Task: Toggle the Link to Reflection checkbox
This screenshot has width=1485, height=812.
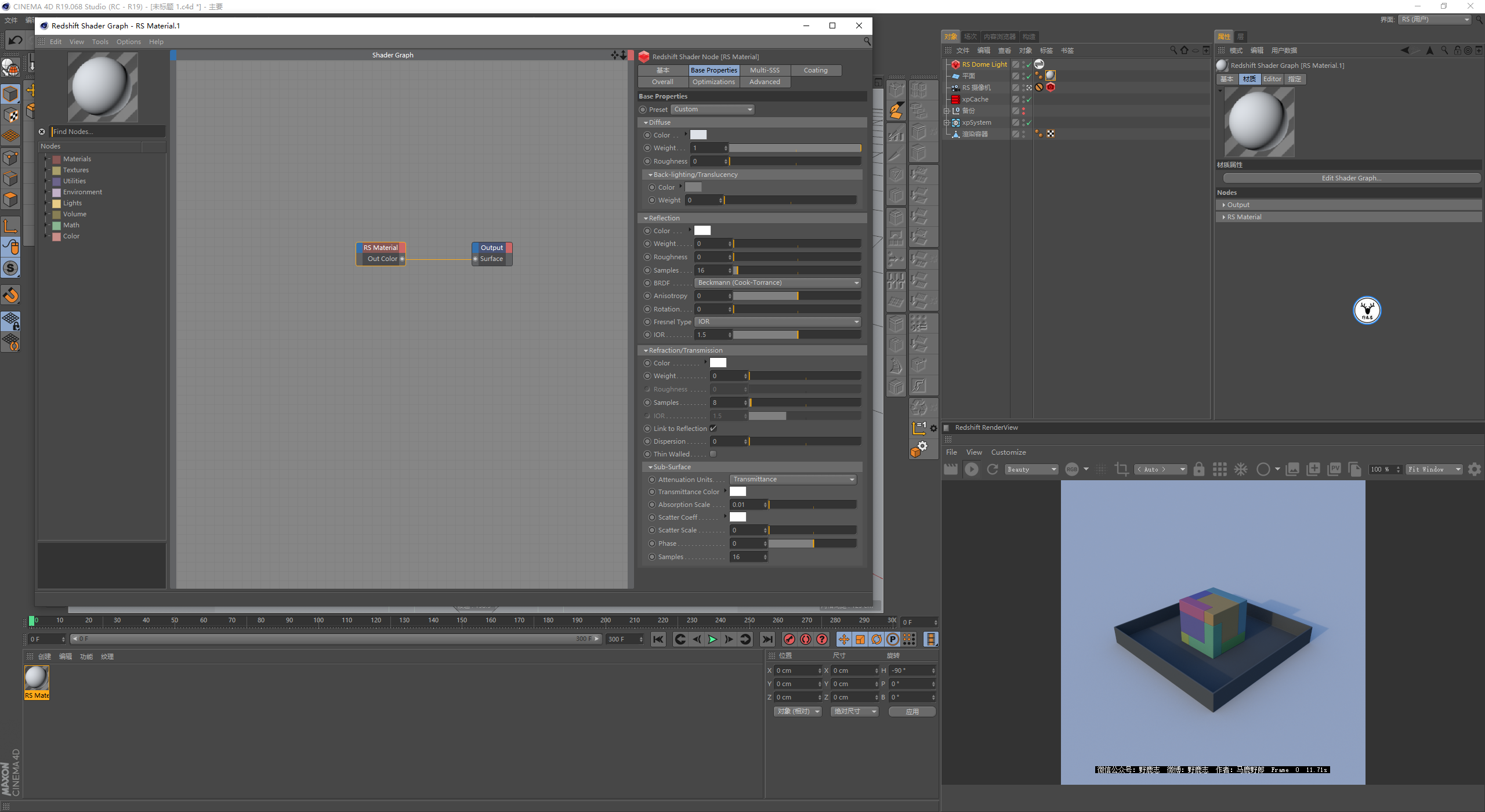Action: [x=713, y=429]
